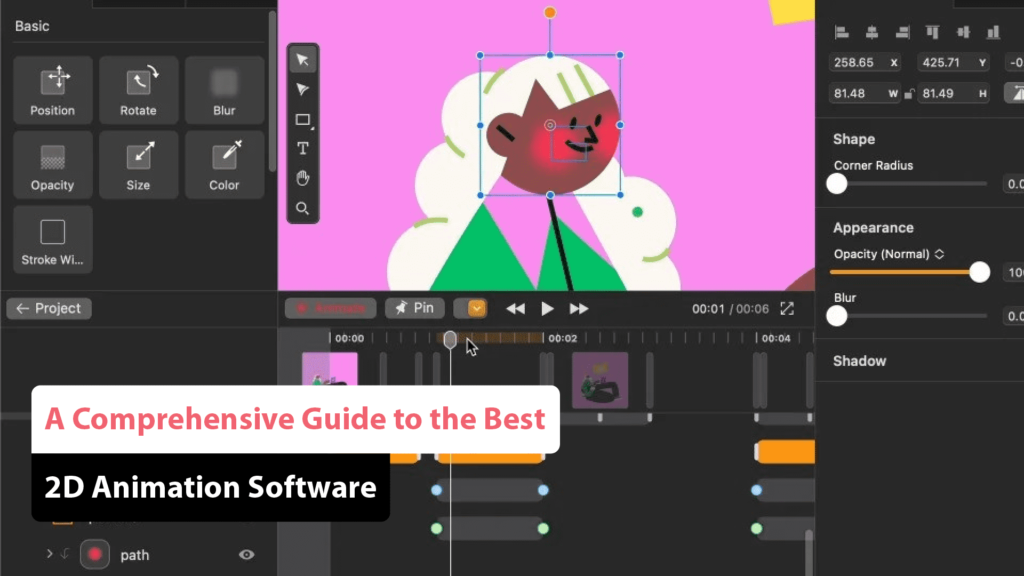Image resolution: width=1024 pixels, height=576 pixels.
Task: Edit the Y position field 425.71
Action: [x=953, y=63]
